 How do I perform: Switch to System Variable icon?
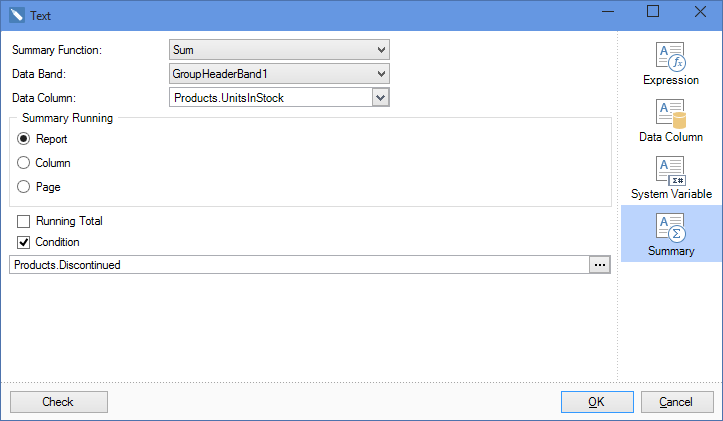(670, 171)
